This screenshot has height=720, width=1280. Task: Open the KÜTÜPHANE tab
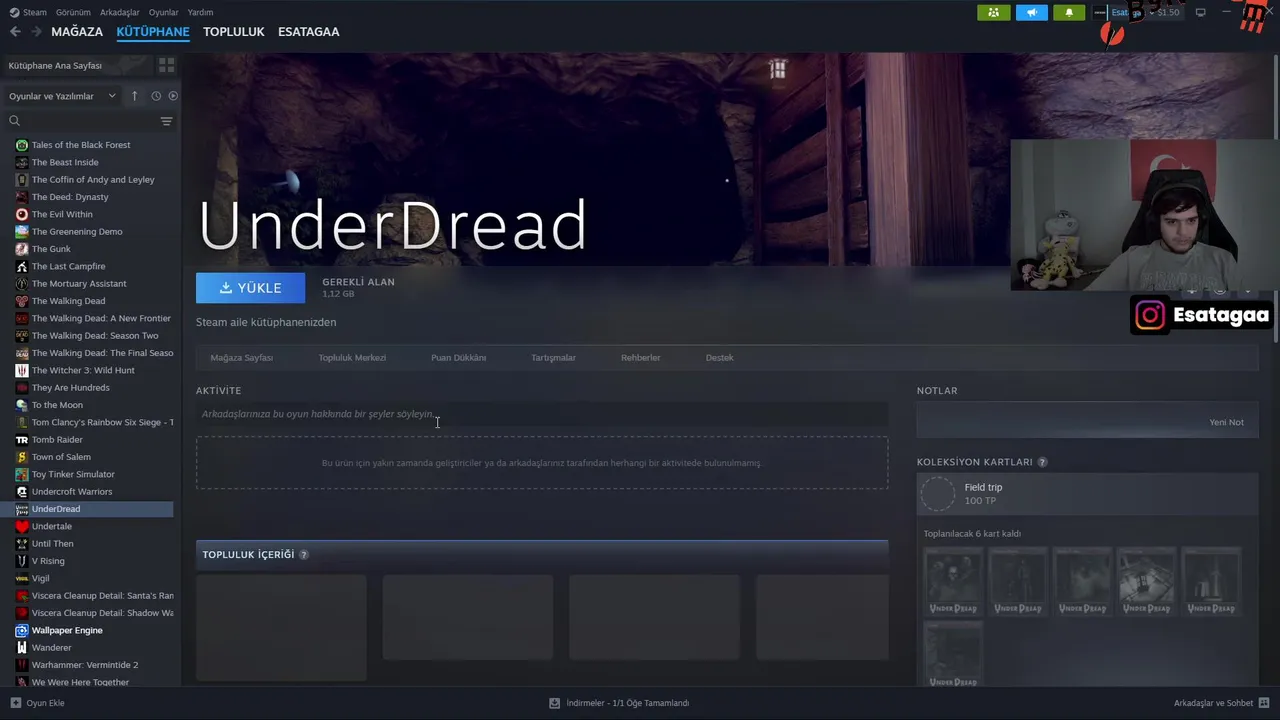click(x=153, y=32)
